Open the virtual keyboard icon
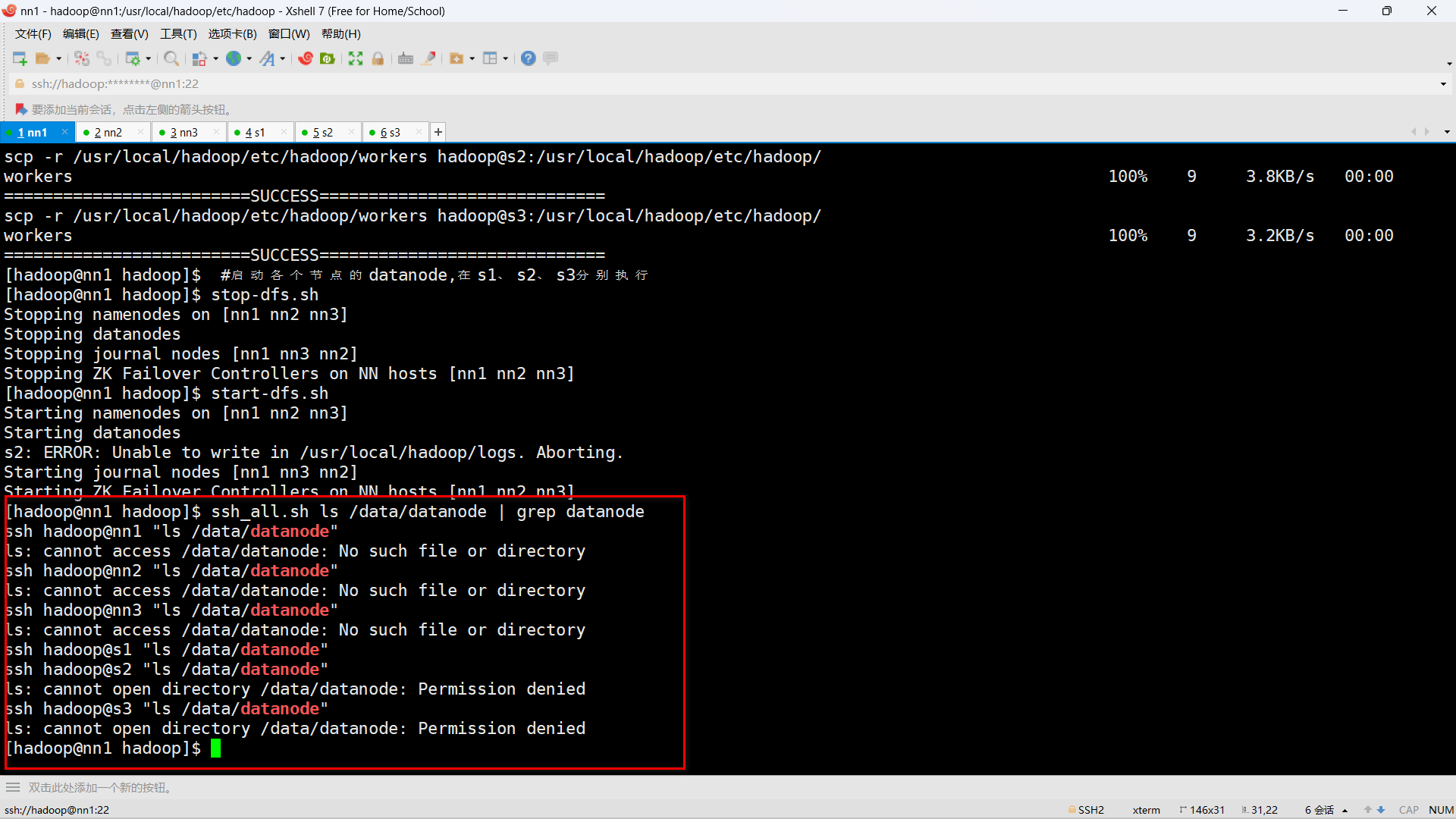 point(406,58)
